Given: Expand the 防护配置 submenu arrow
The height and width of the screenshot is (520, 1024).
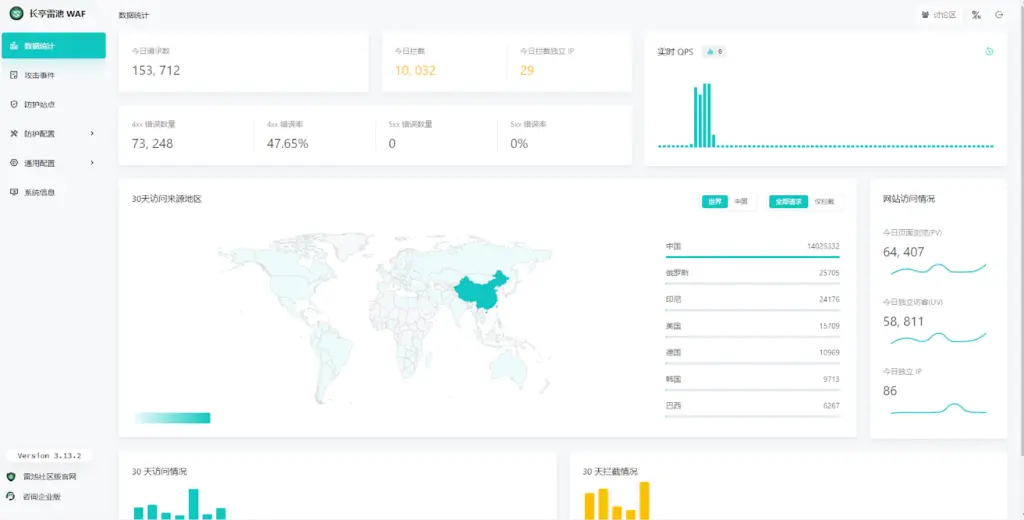Looking at the screenshot, I should 92,133.
